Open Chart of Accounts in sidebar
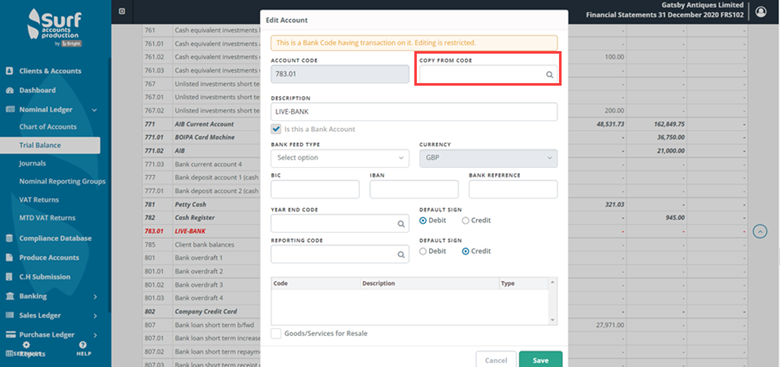 pos(48,127)
